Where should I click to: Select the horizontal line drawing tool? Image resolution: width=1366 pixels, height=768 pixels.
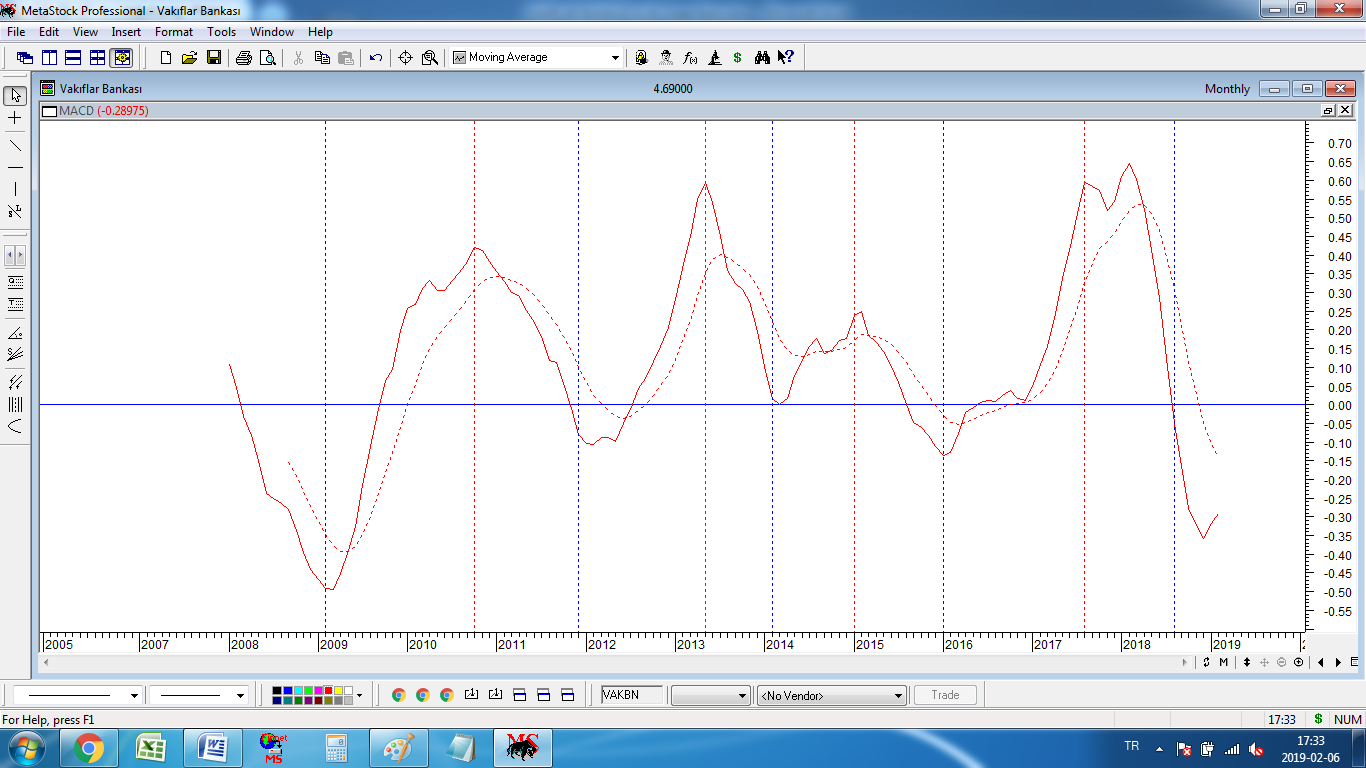click(x=15, y=167)
